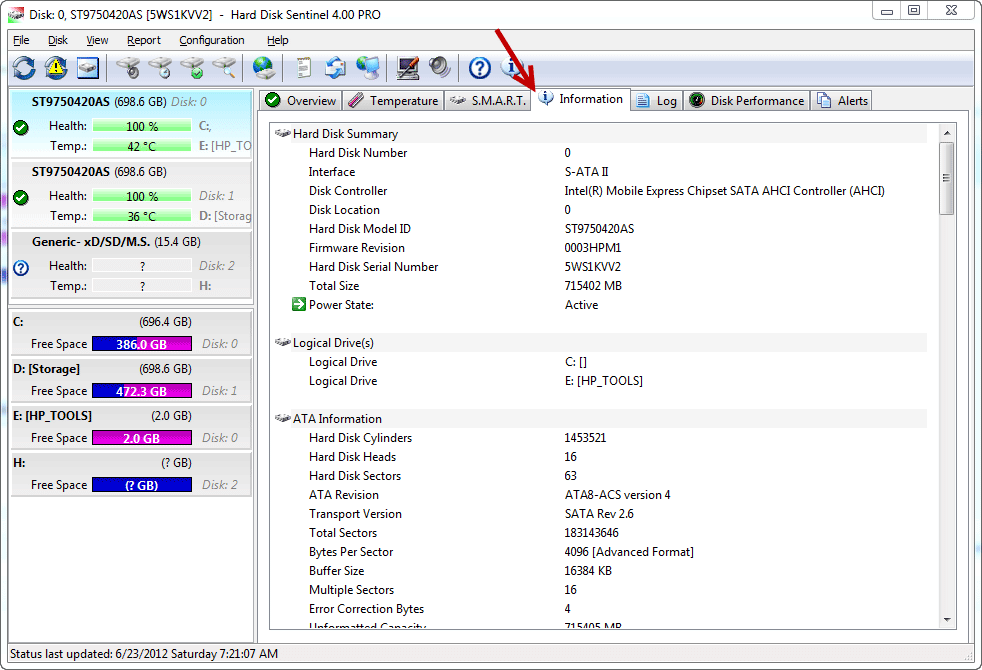Screen dimensions: 982x670
Task: Click the (? GB) free space bar
Action: tap(142, 485)
